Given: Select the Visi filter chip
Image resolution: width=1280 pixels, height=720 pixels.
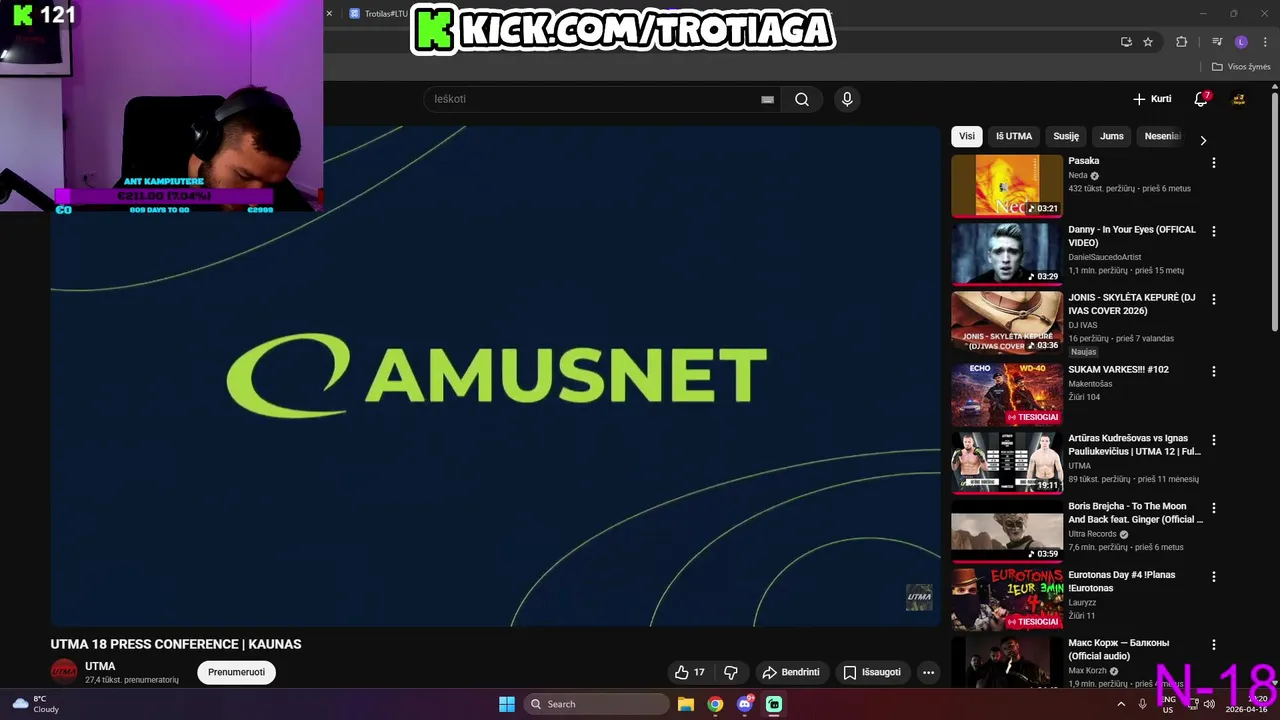Looking at the screenshot, I should tap(967, 136).
